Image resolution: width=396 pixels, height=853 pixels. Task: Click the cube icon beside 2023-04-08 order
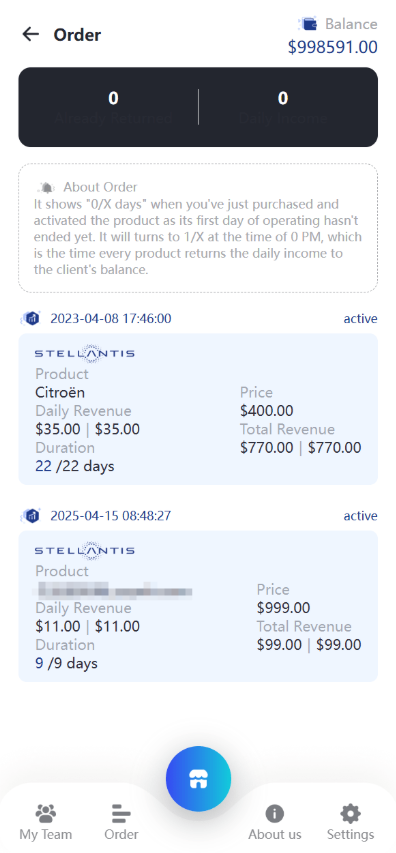32,318
